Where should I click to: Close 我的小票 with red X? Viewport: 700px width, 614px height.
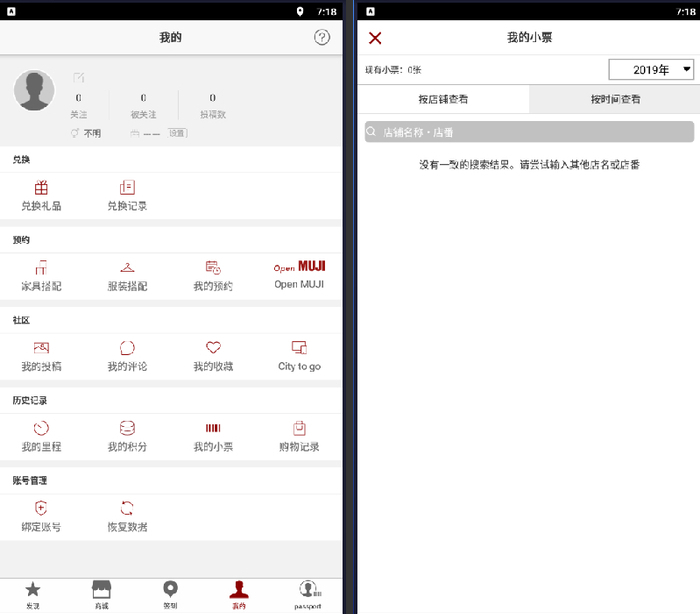click(x=375, y=38)
